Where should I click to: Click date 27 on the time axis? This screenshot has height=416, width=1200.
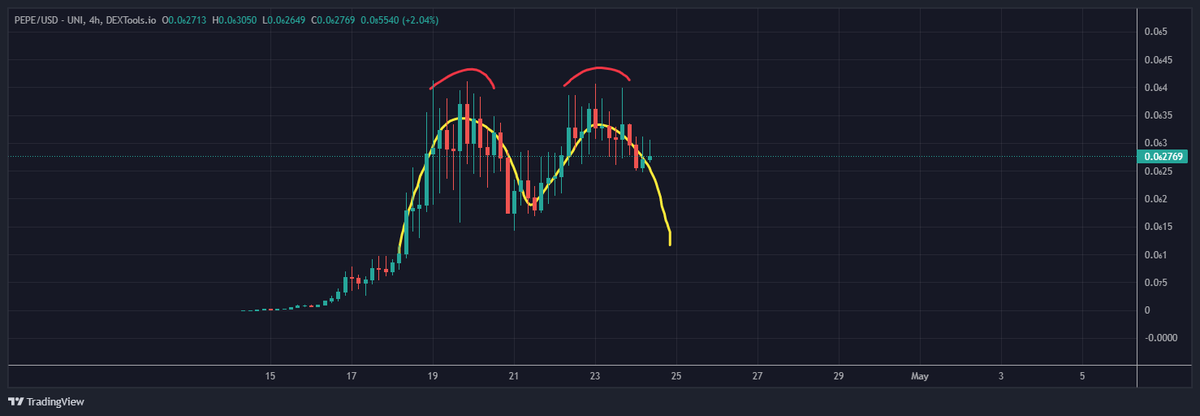[x=757, y=376]
